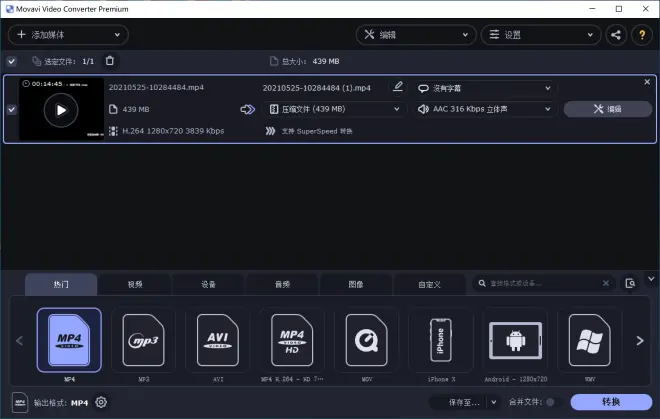
Task: Switch to the Popular formats tab
Action: [x=61, y=285]
